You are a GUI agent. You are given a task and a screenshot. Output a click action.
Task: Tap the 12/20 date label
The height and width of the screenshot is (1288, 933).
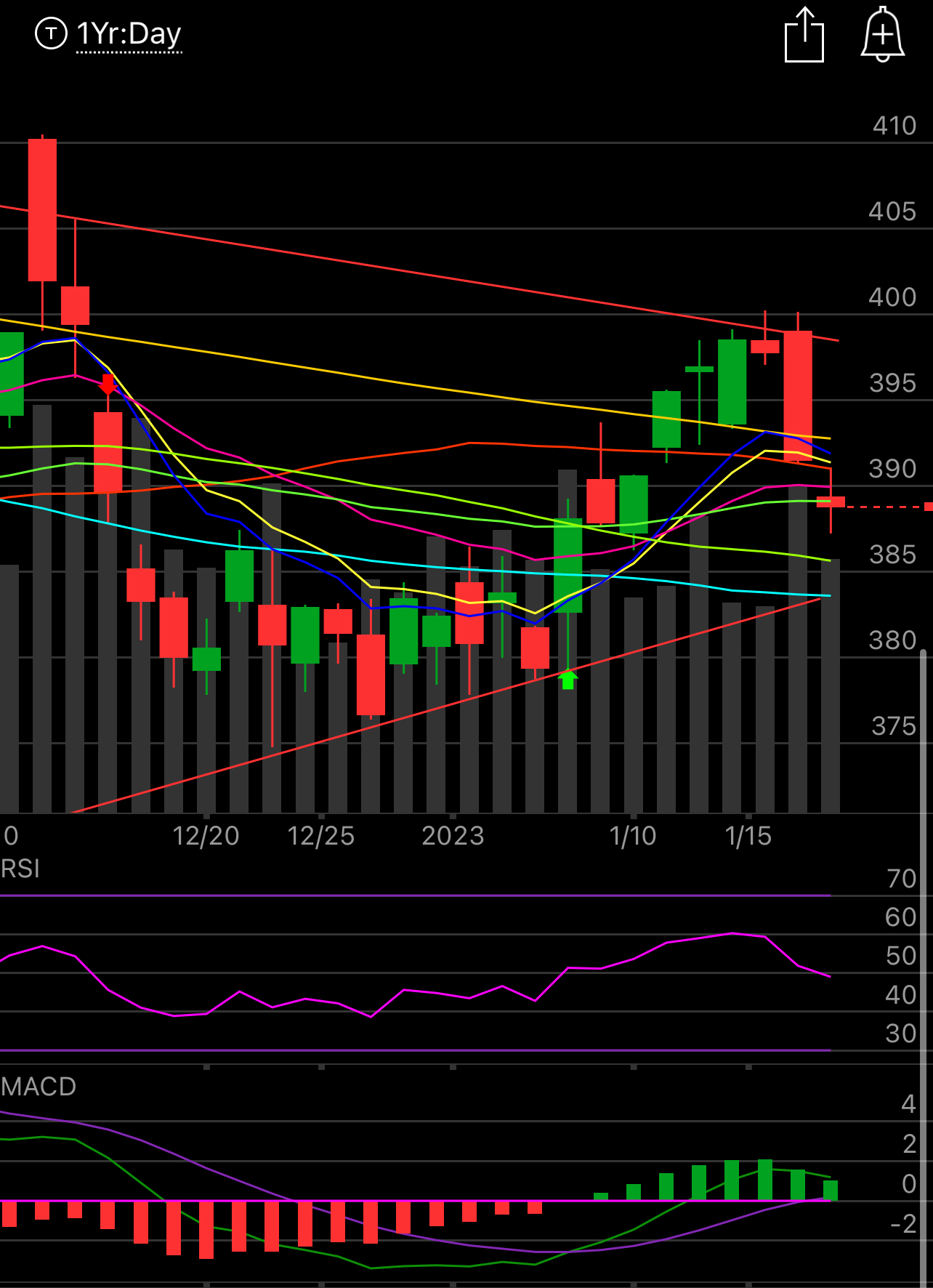206,836
